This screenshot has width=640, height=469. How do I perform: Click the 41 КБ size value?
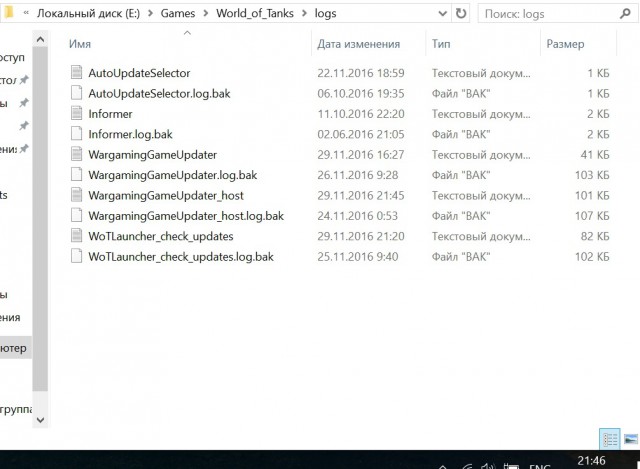(595, 155)
